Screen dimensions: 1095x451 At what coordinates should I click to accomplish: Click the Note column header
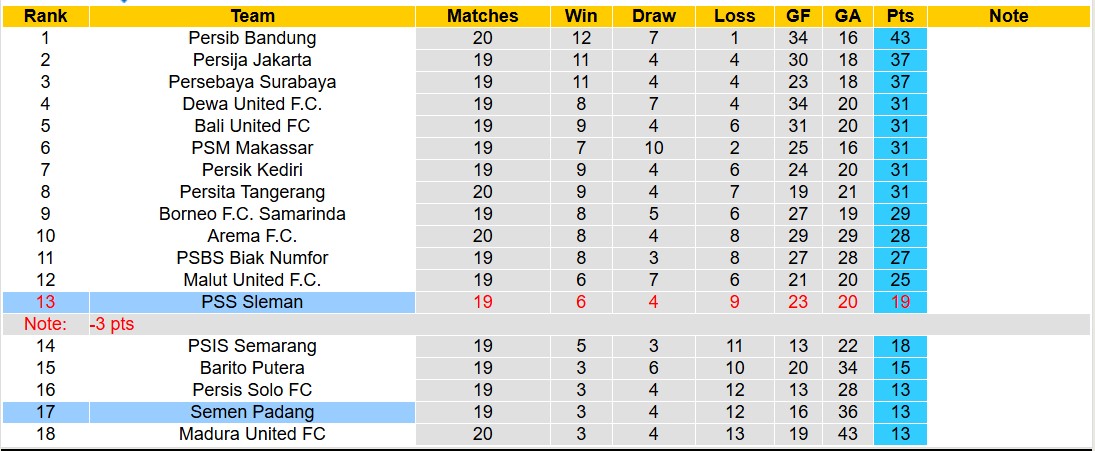[1008, 16]
